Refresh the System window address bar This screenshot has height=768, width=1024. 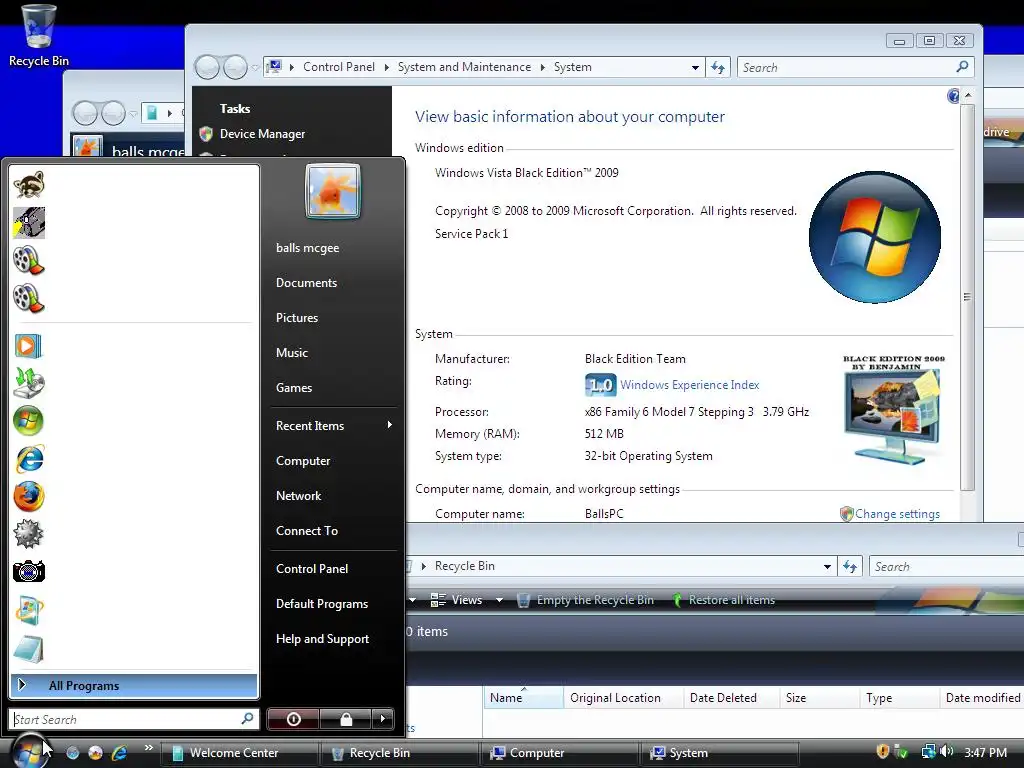[x=718, y=67]
